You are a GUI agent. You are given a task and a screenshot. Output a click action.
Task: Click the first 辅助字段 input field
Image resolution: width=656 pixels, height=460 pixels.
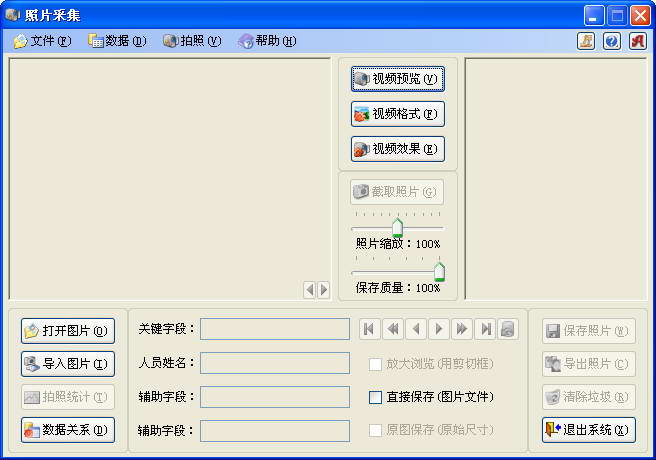275,397
